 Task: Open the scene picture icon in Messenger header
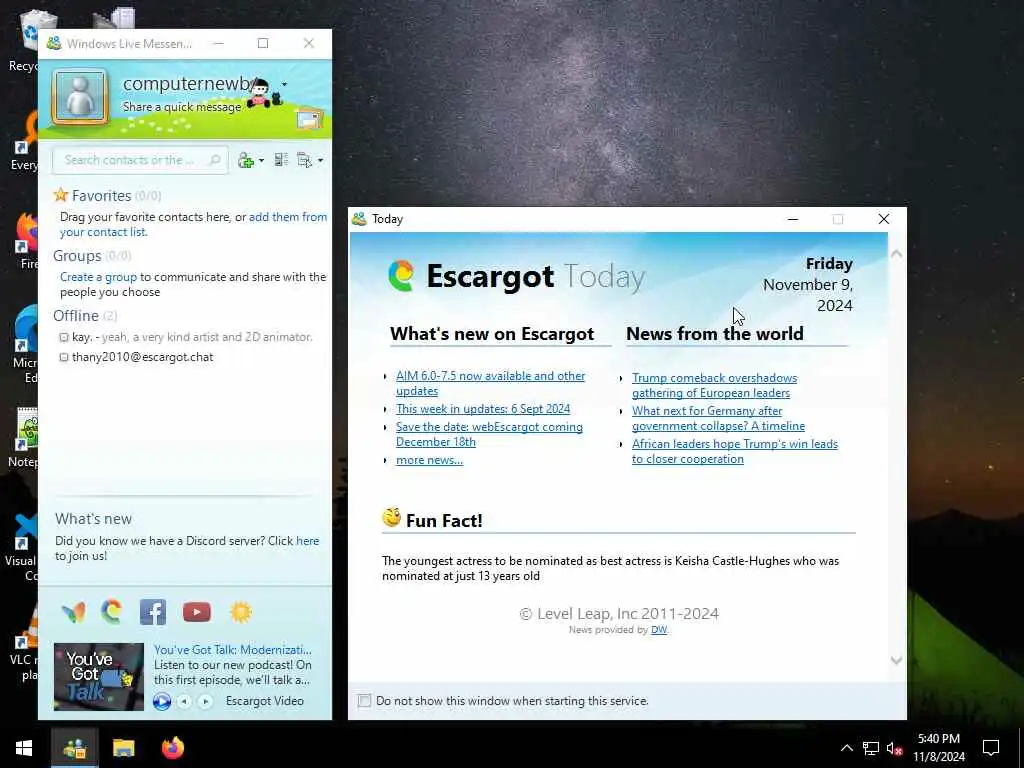(308, 120)
